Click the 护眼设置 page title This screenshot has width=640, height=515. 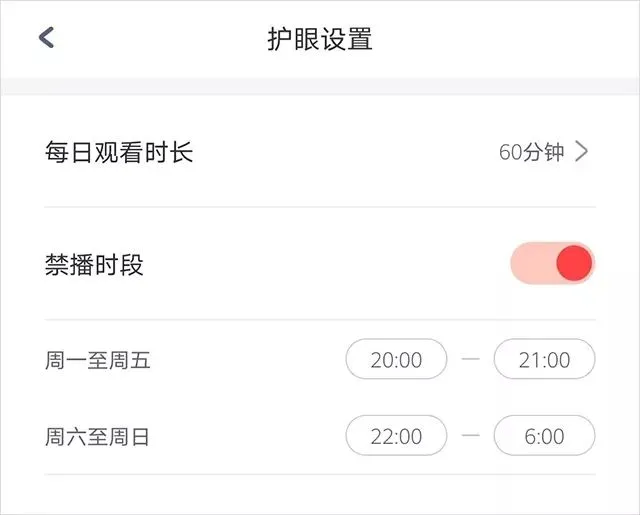[x=320, y=39]
